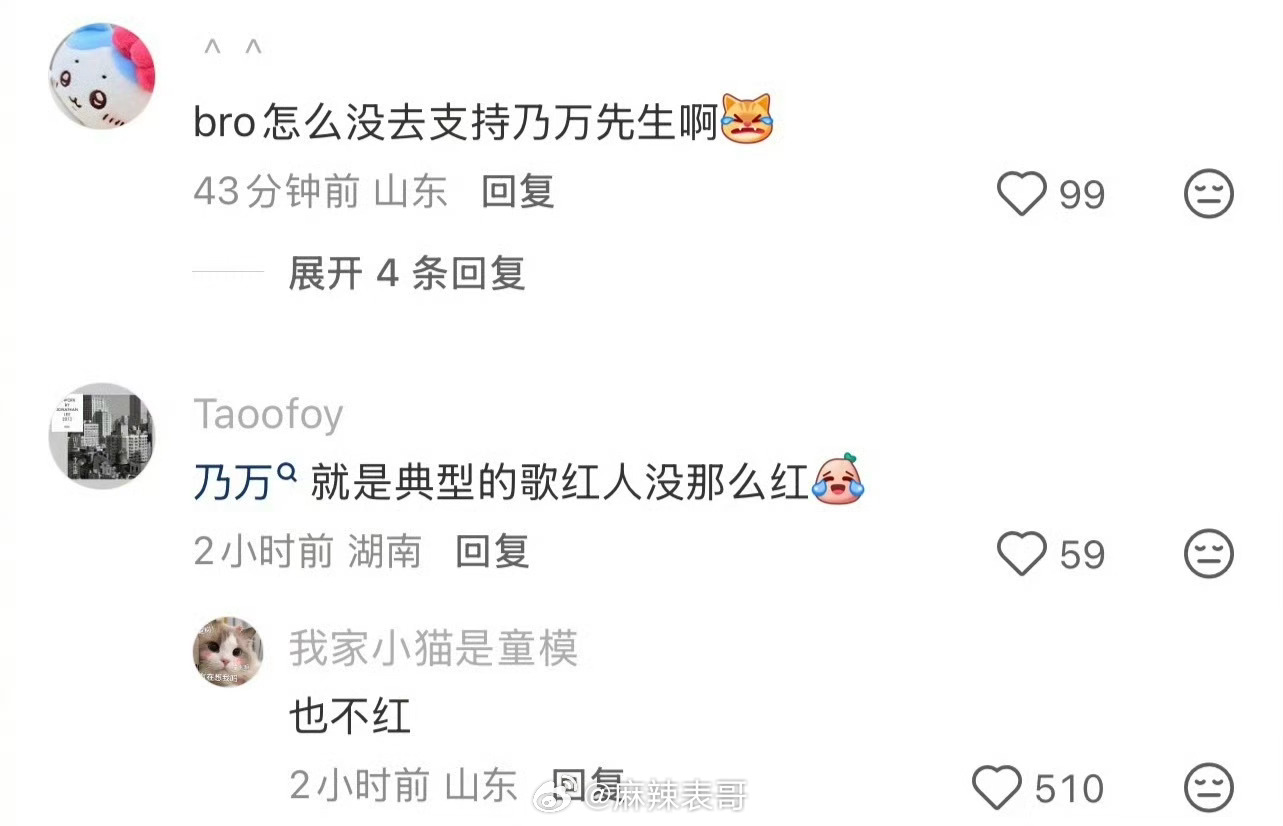Screen dimensions: 1283x826
Task: Reply to Taoofoy's 2小时前 湖南 comment
Action: [492, 551]
